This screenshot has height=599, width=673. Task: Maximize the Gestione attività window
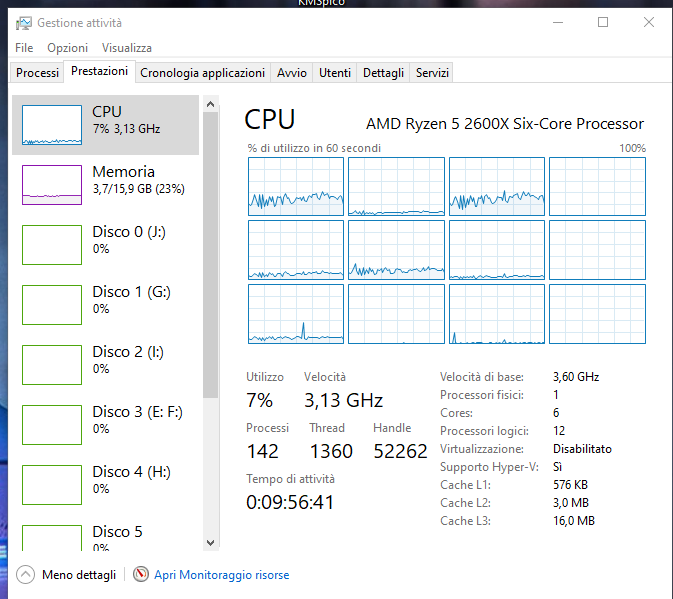pyautogui.click(x=603, y=22)
